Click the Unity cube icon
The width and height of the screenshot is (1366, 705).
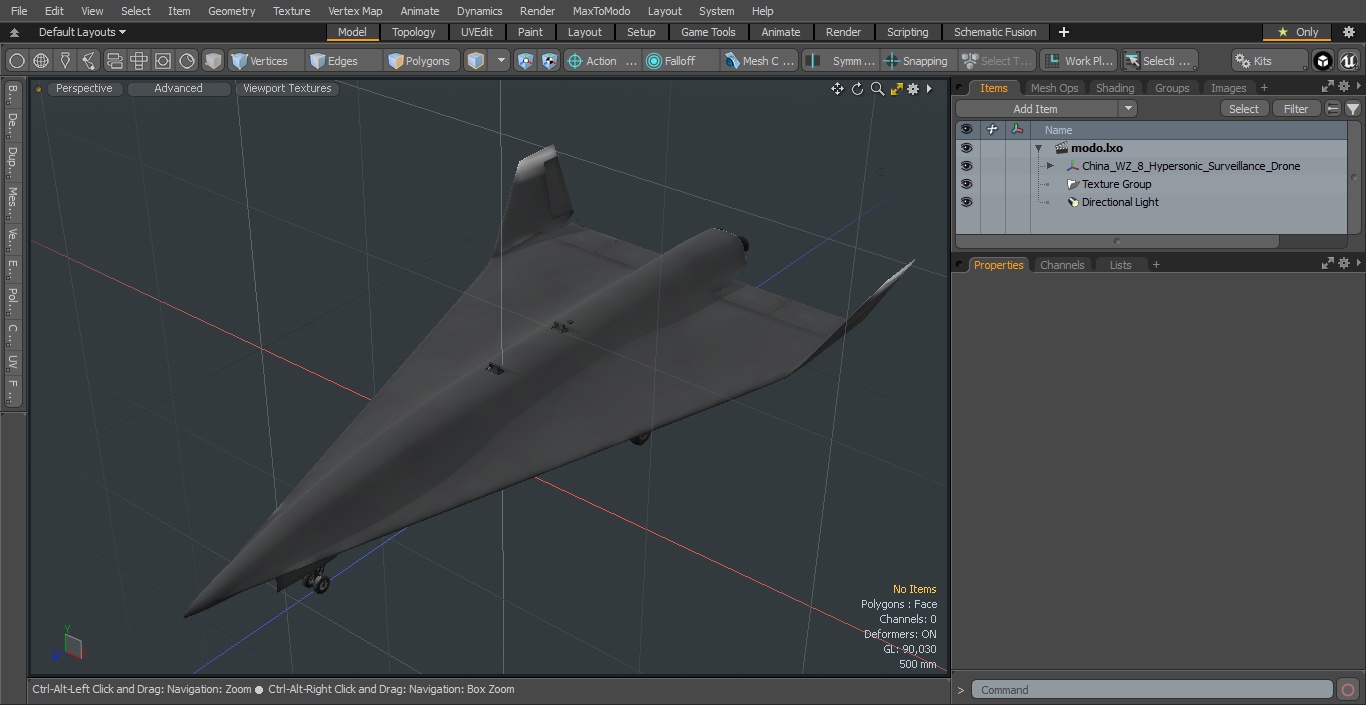pos(1322,61)
